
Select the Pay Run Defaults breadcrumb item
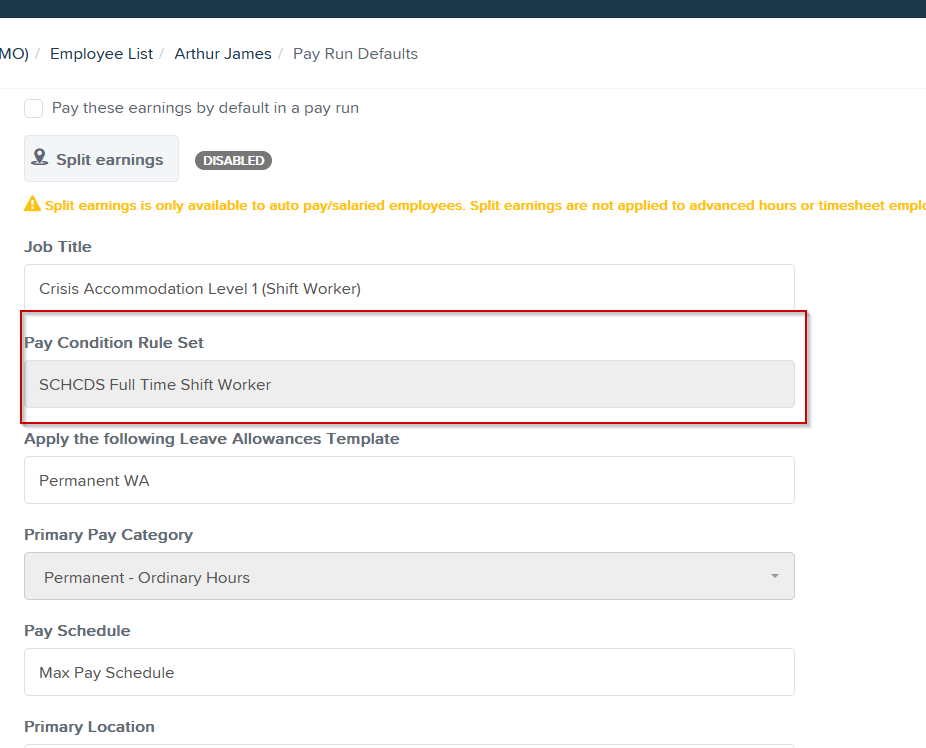(355, 53)
